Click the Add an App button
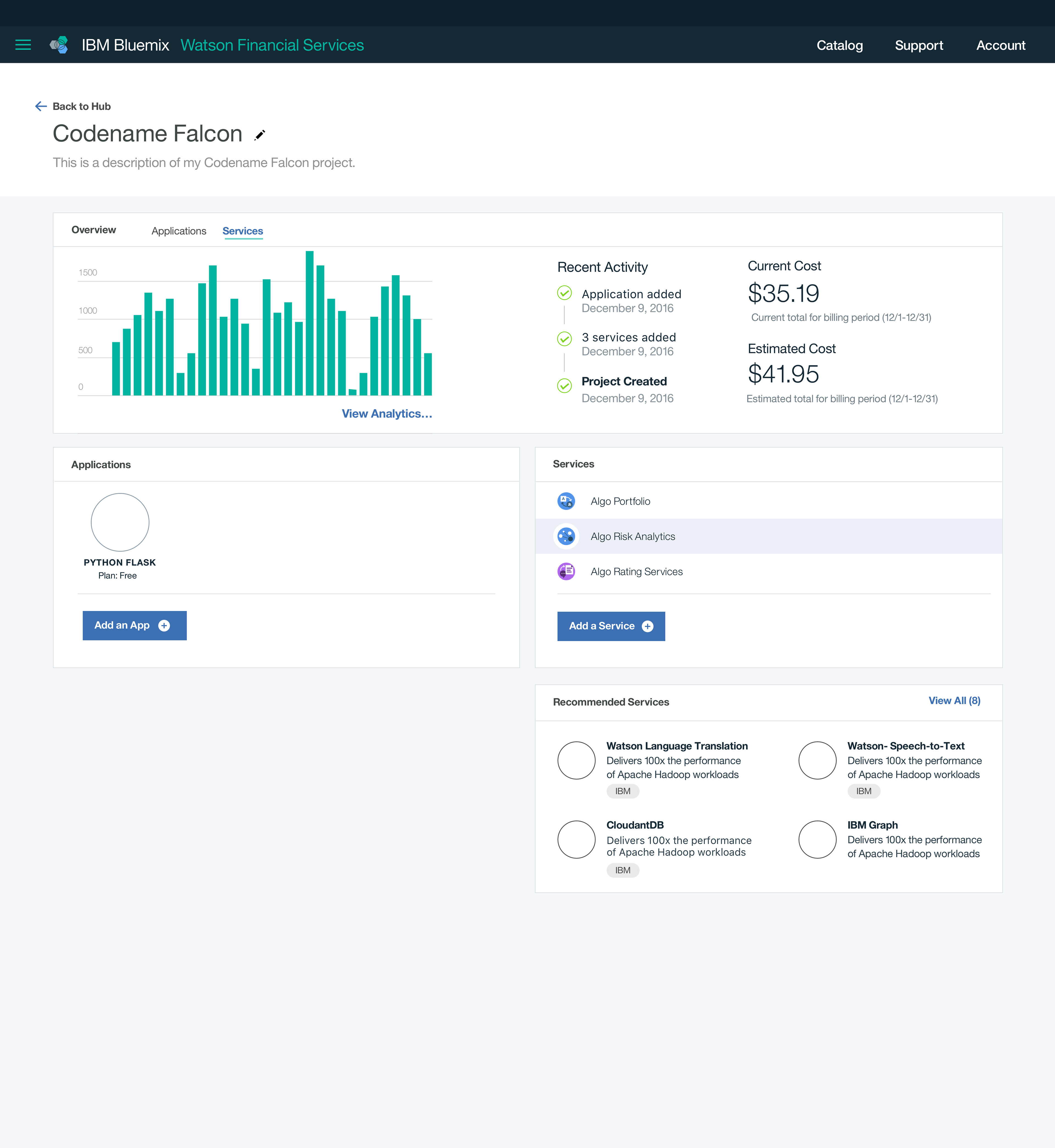The height and width of the screenshot is (1148, 1055). coord(135,626)
